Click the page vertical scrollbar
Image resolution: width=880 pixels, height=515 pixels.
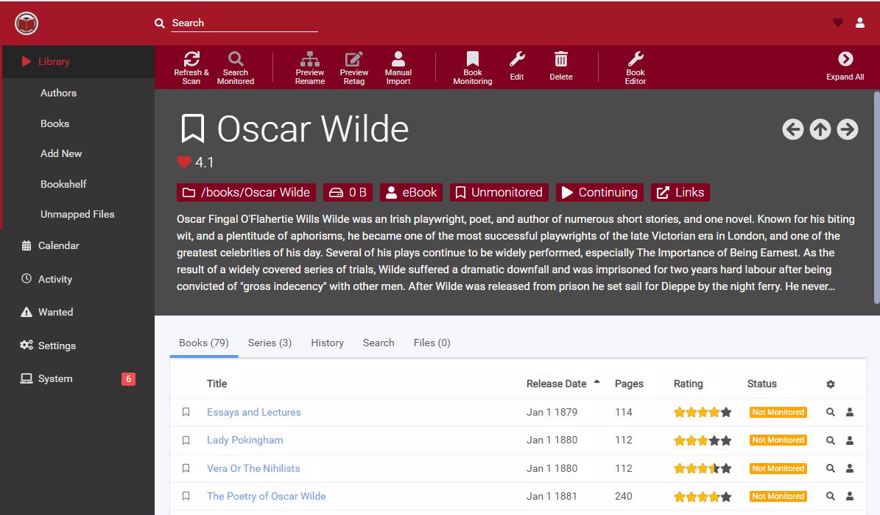[876, 197]
